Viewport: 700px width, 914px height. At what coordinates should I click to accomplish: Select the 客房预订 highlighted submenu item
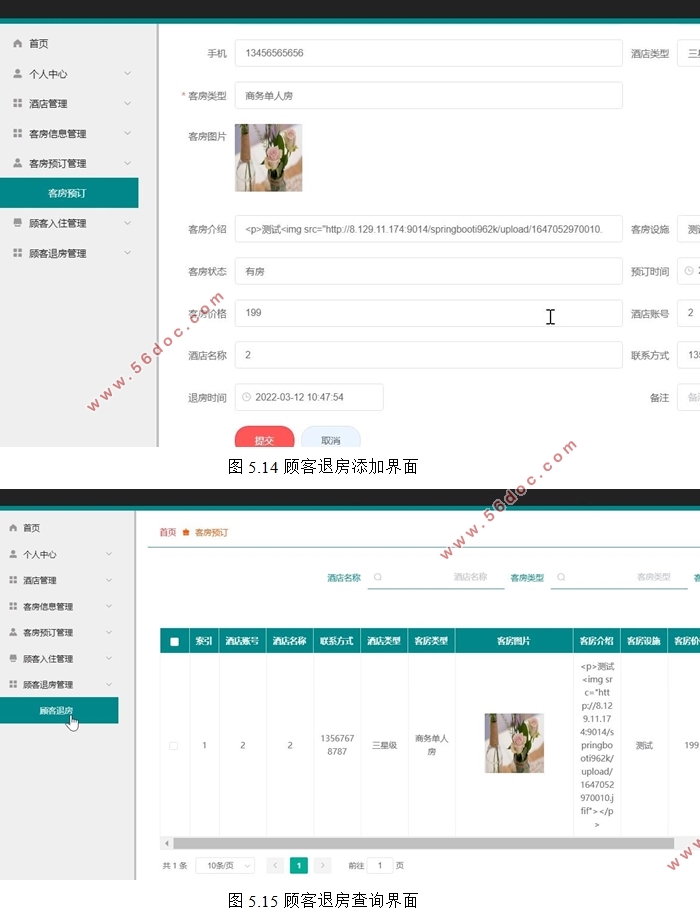point(68,193)
